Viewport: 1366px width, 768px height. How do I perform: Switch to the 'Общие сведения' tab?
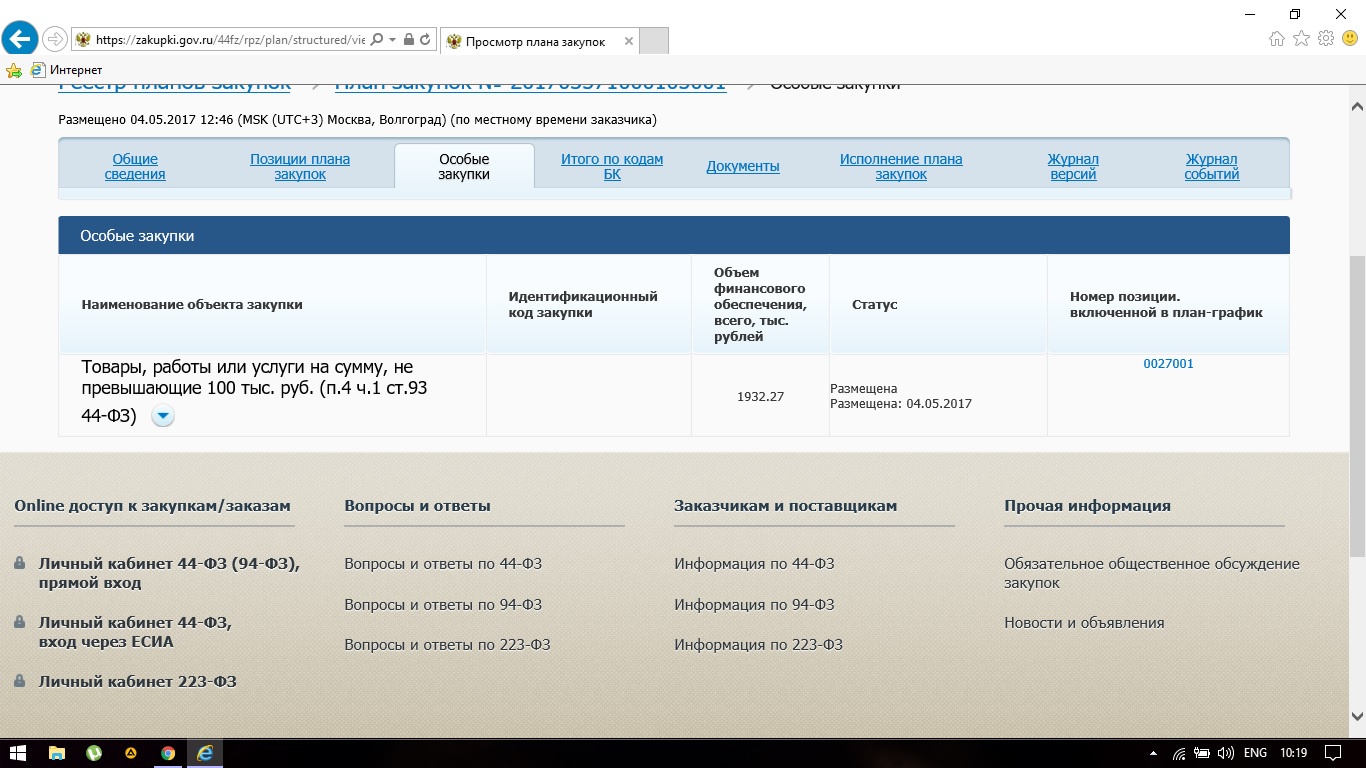135,167
